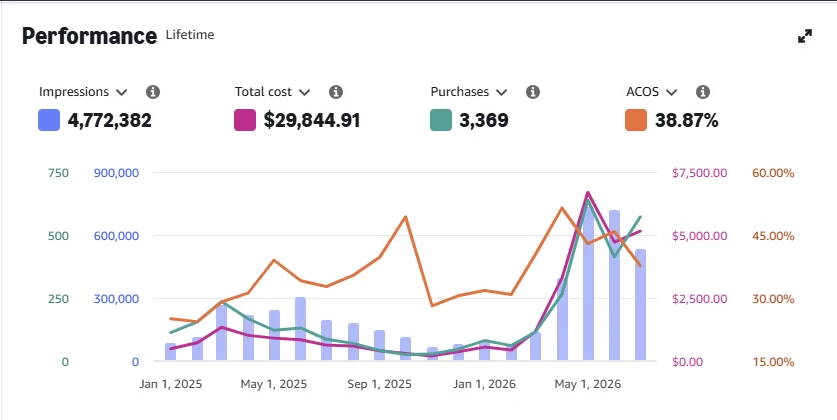
Task: Click the 500 purchases axis label
Action: (x=59, y=236)
